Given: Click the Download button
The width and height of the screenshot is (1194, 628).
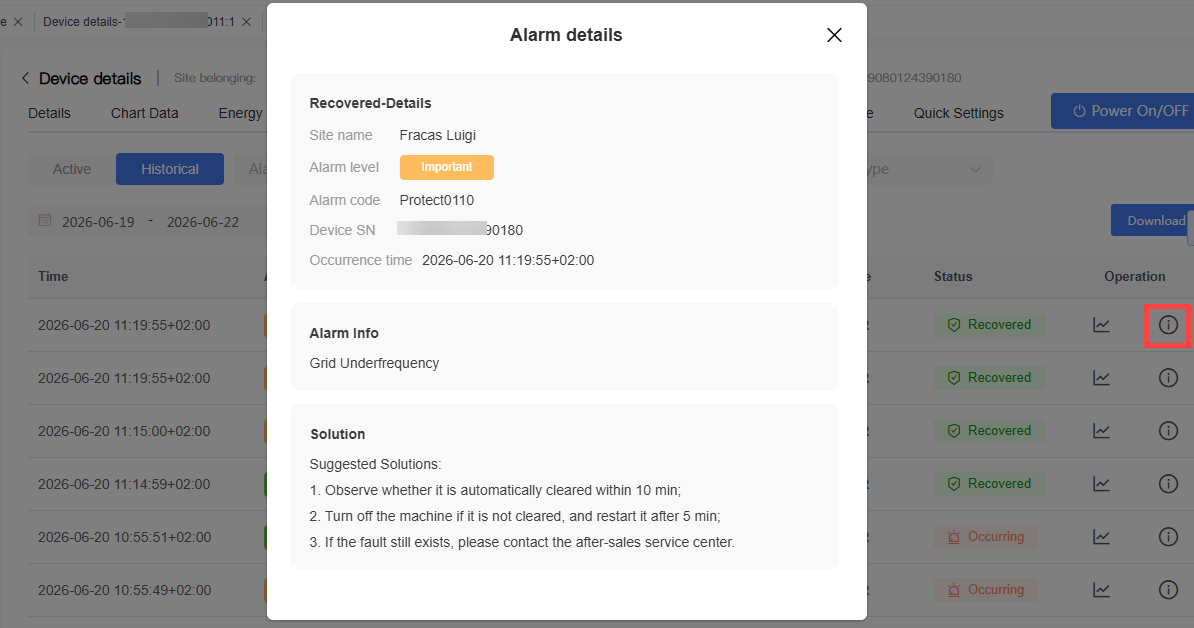Looking at the screenshot, I should pos(1152,220).
